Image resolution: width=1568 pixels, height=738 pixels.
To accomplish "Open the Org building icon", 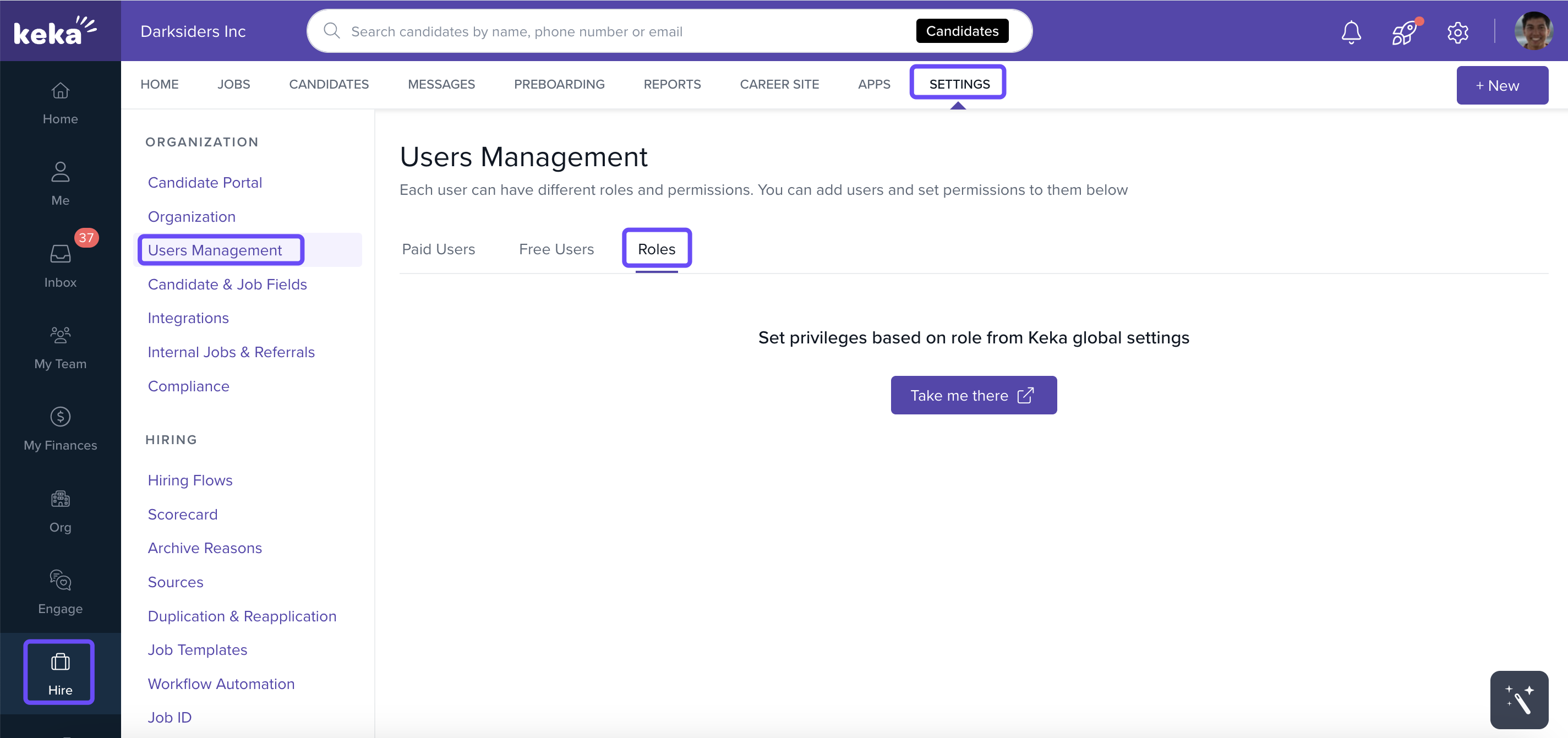I will [x=60, y=499].
